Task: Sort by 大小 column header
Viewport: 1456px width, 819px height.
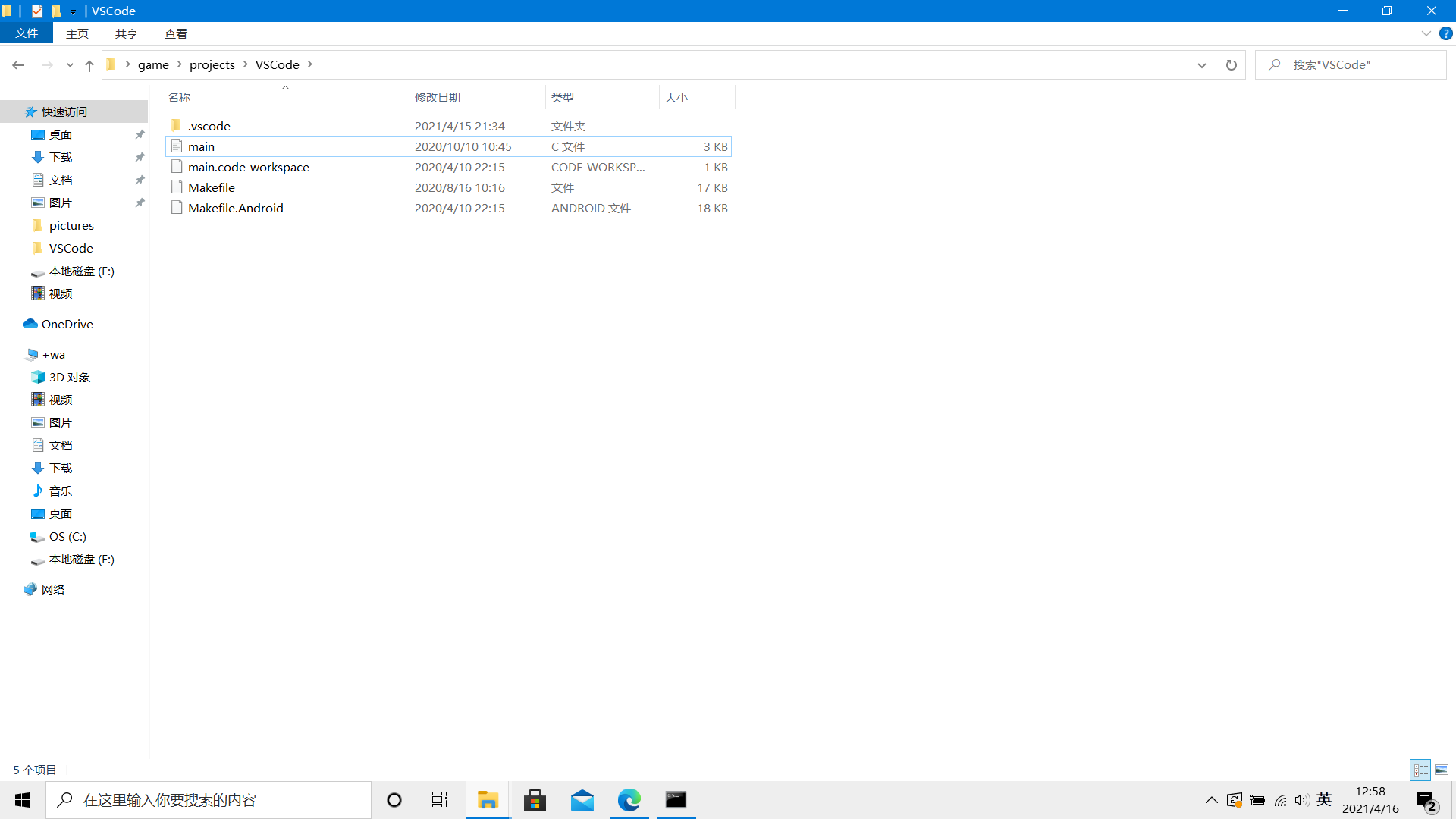Action: pos(697,97)
